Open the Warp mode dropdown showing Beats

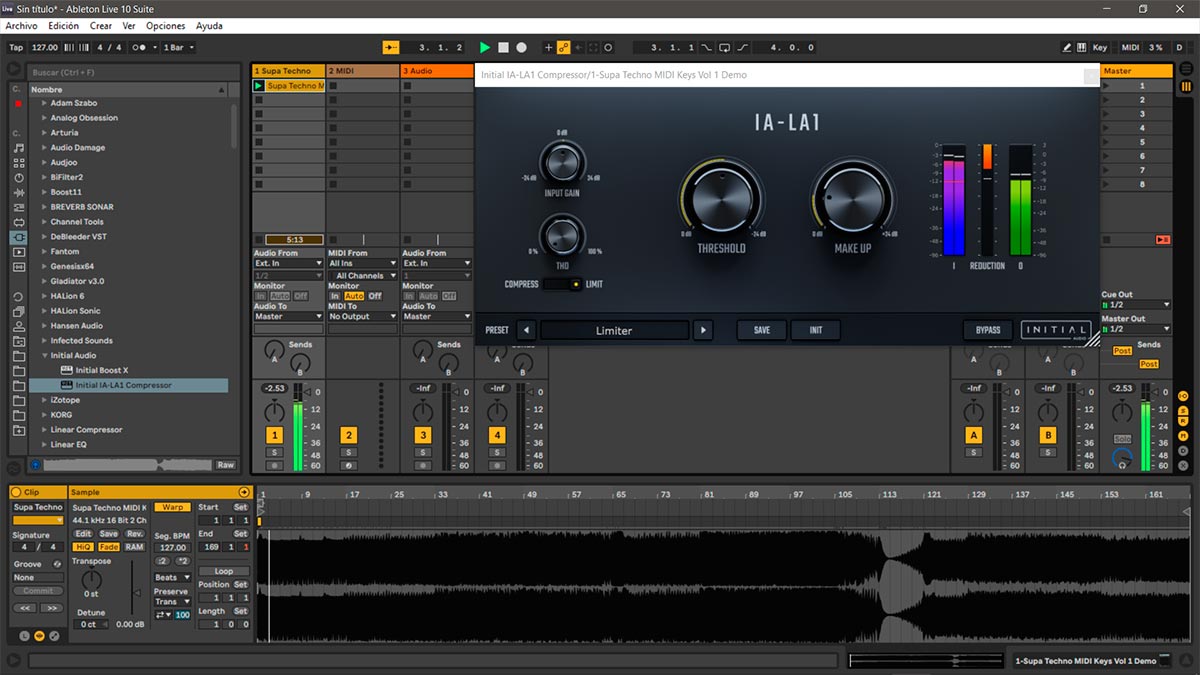click(172, 577)
